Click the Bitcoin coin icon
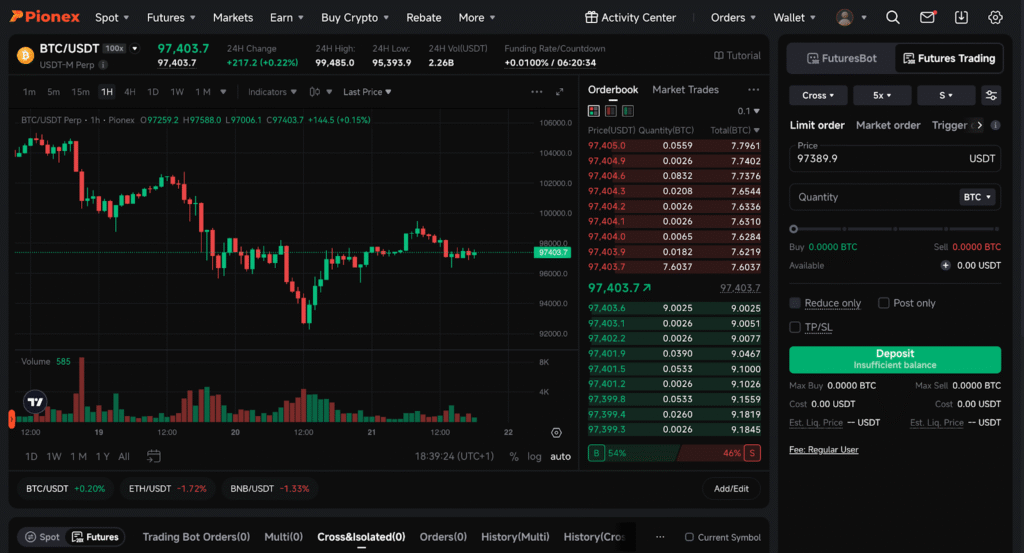Screen dimensions: 1024x553 [x=25, y=55]
